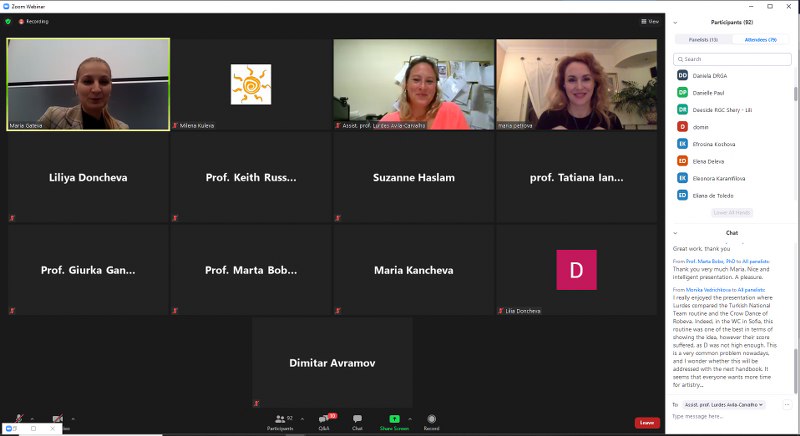The height and width of the screenshot is (436, 800).
Task: Collapse the Chat panel chevron
Action: pyautogui.click(x=675, y=233)
